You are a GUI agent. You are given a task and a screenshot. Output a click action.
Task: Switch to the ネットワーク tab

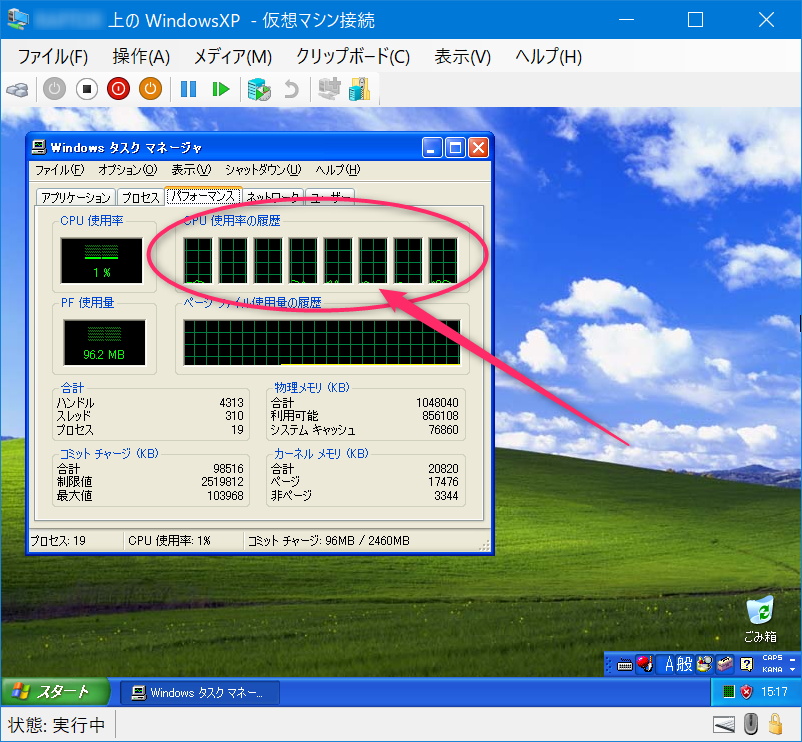coord(273,197)
